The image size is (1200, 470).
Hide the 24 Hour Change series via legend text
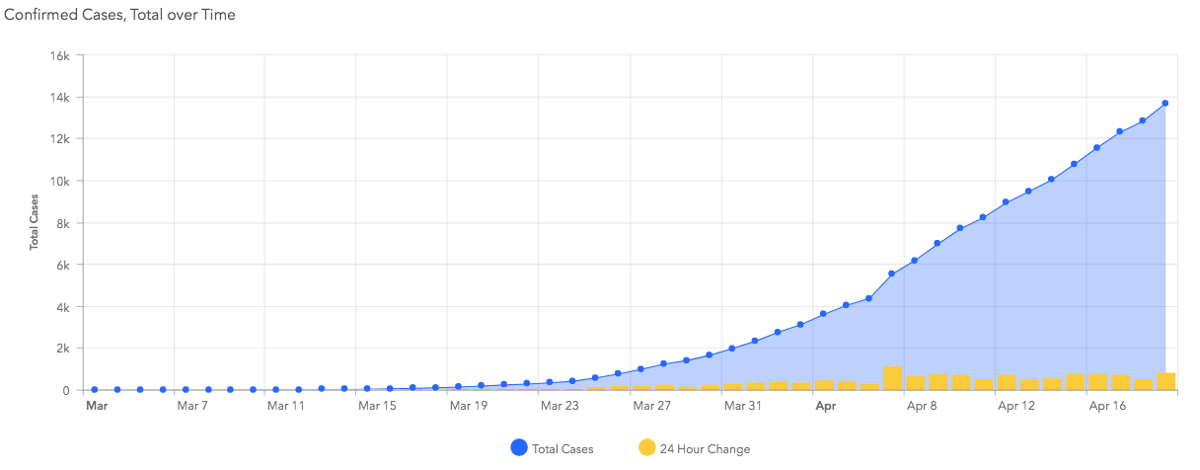[704, 449]
